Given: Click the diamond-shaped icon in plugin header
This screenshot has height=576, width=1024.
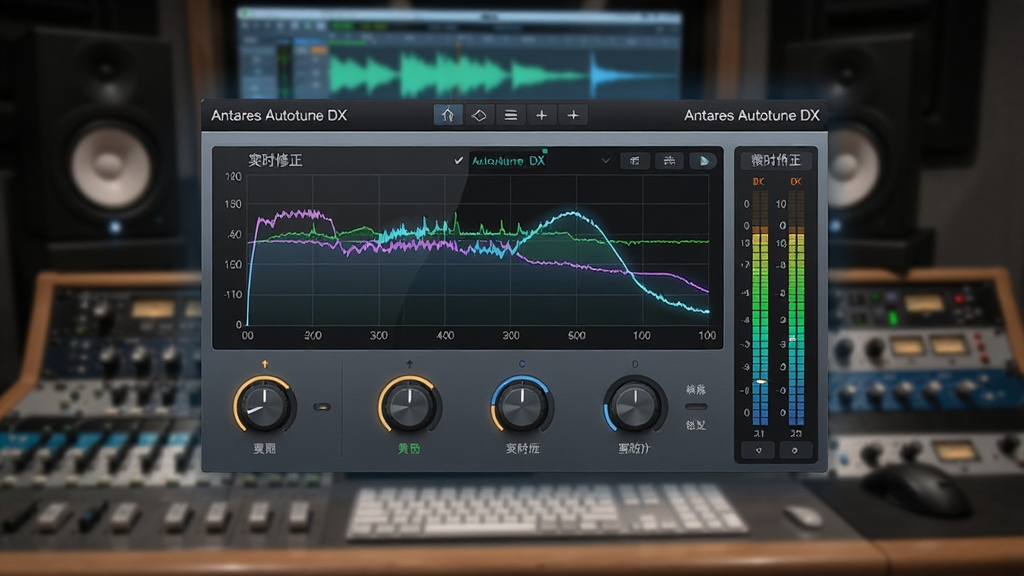Looking at the screenshot, I should point(479,115).
